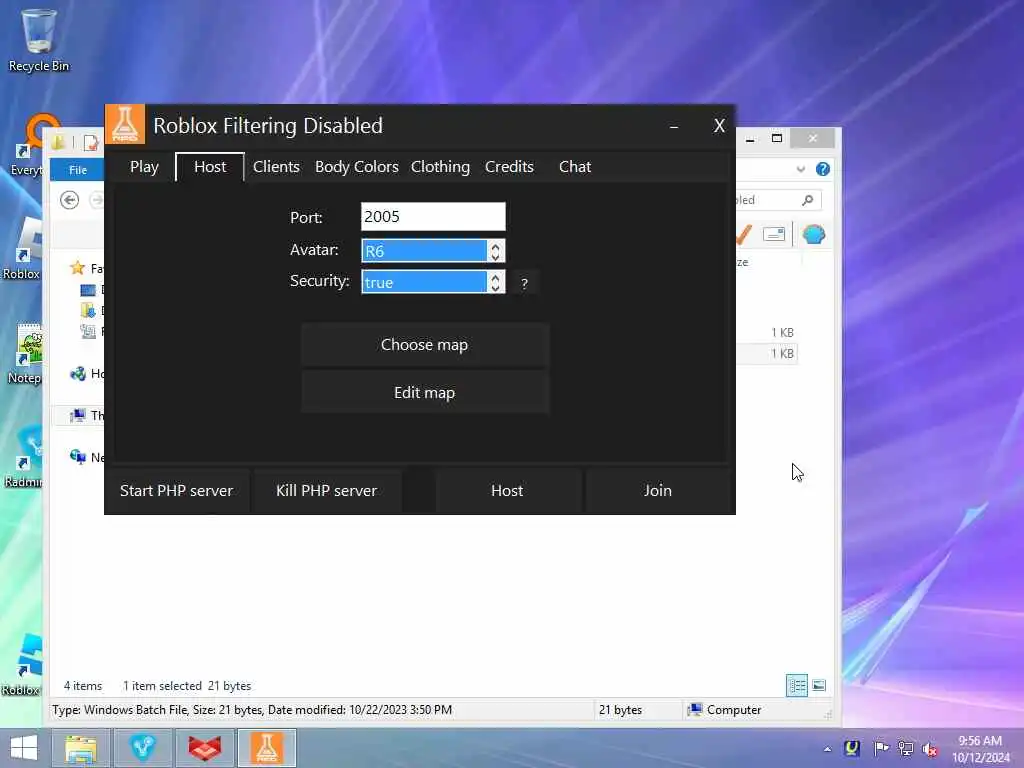Click the Security help question mark
Screen dimensions: 1024x768
pos(524,283)
